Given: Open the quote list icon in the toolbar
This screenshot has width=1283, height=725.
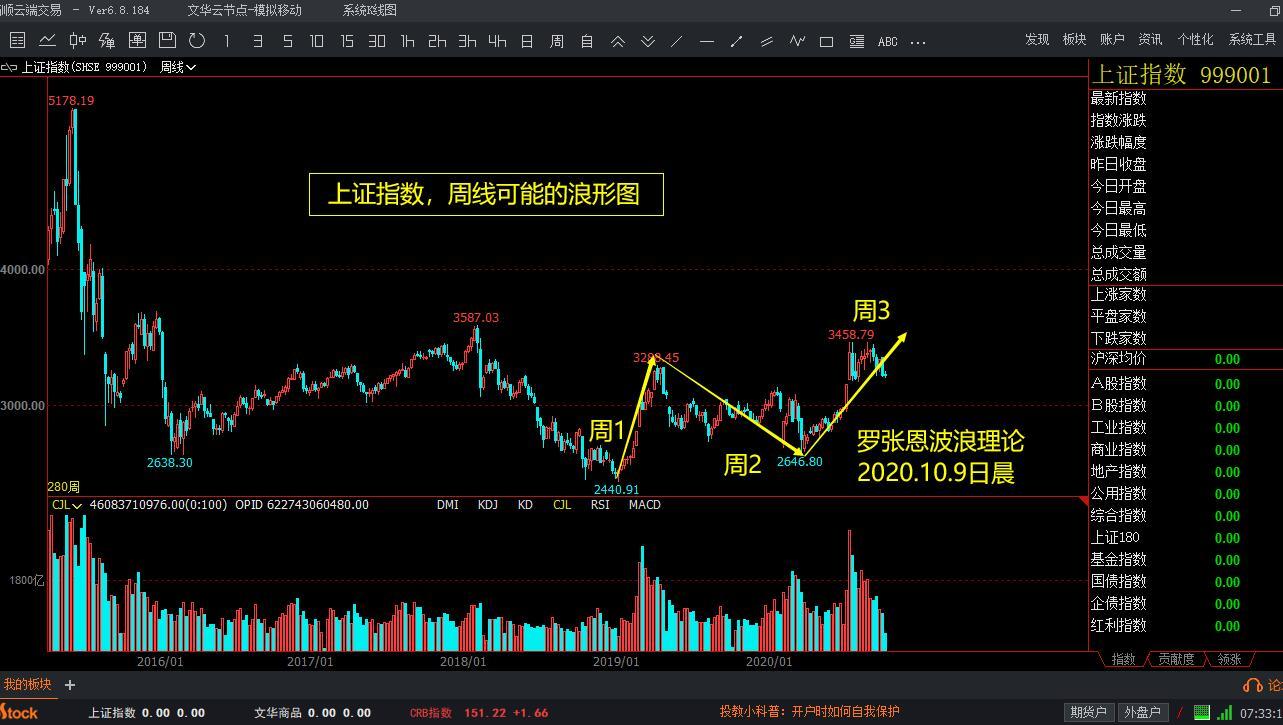Looking at the screenshot, I should pyautogui.click(x=17, y=41).
